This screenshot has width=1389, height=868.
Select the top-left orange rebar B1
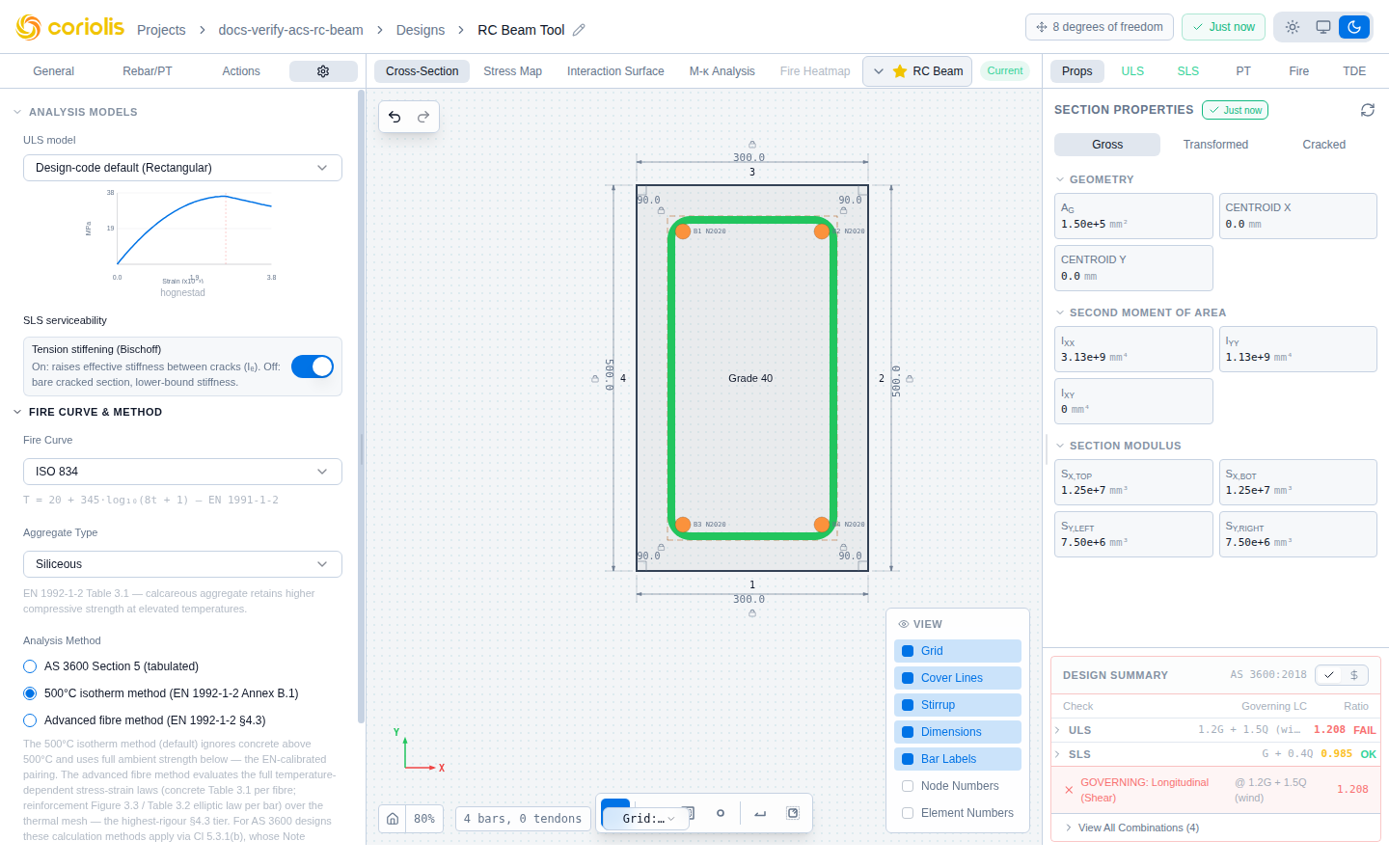click(x=683, y=231)
